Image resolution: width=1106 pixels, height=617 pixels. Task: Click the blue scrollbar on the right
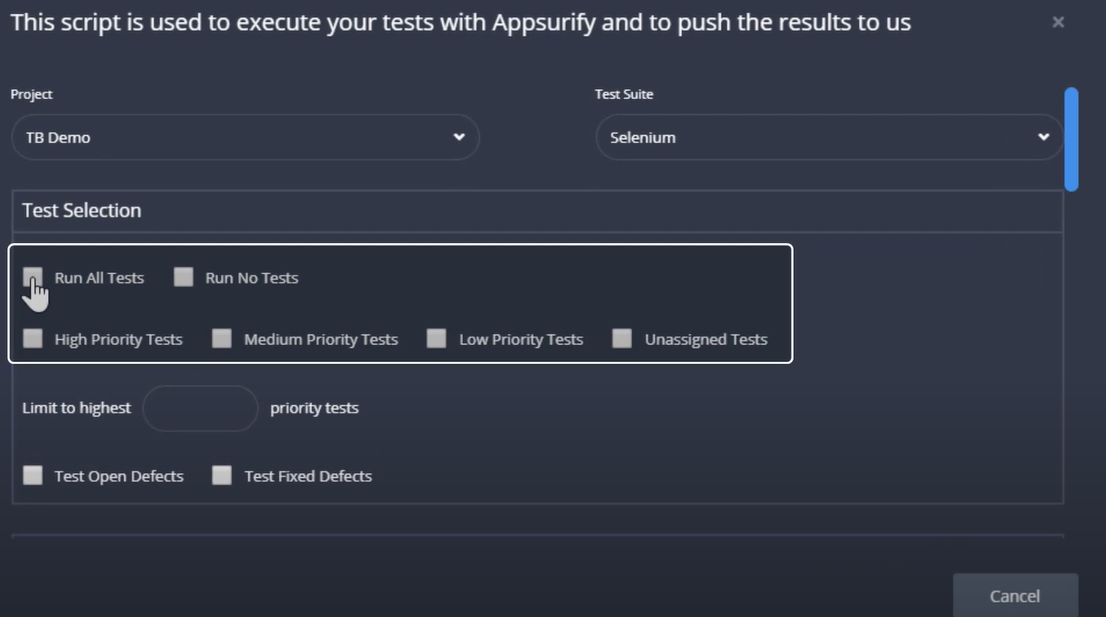(x=1071, y=140)
